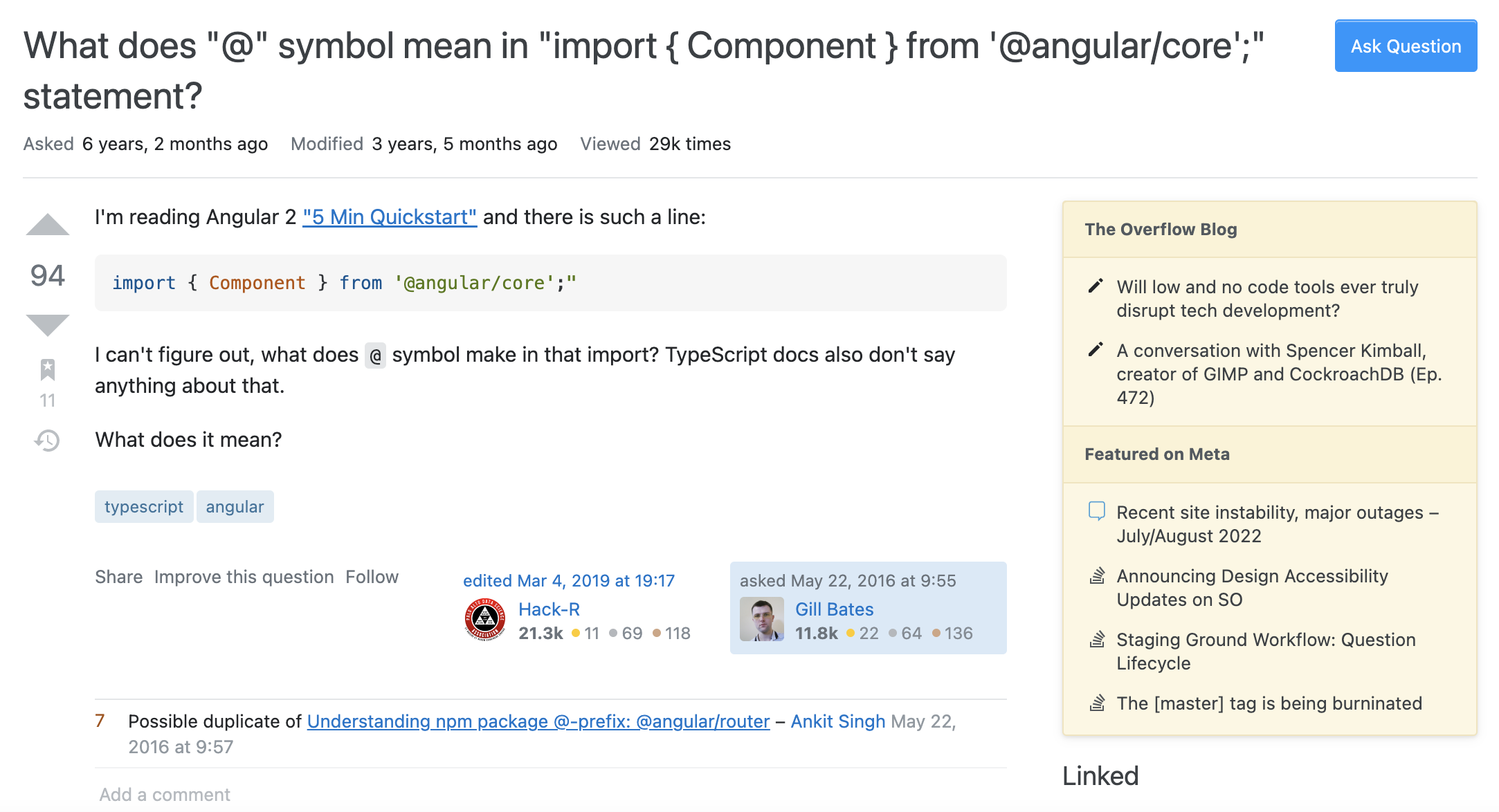Image resolution: width=1499 pixels, height=812 pixels.
Task: Click Stack Overflow icon beside Staging Ground post
Action: click(1097, 639)
